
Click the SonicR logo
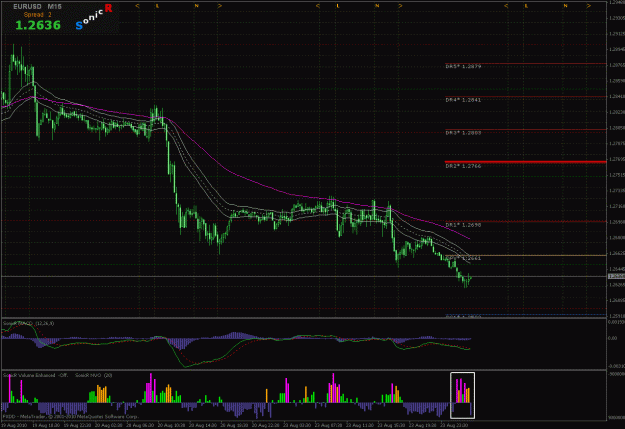pyautogui.click(x=94, y=17)
